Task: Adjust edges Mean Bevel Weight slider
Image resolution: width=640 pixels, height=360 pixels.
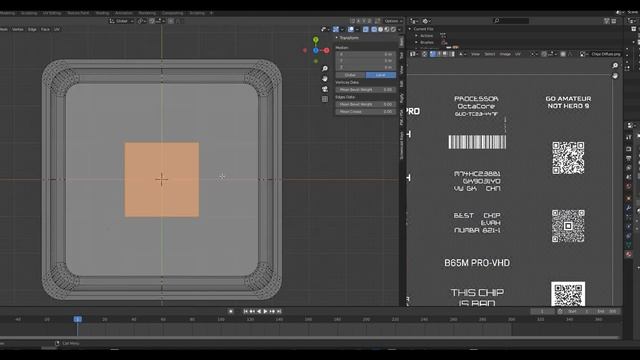Action: pyautogui.click(x=365, y=104)
